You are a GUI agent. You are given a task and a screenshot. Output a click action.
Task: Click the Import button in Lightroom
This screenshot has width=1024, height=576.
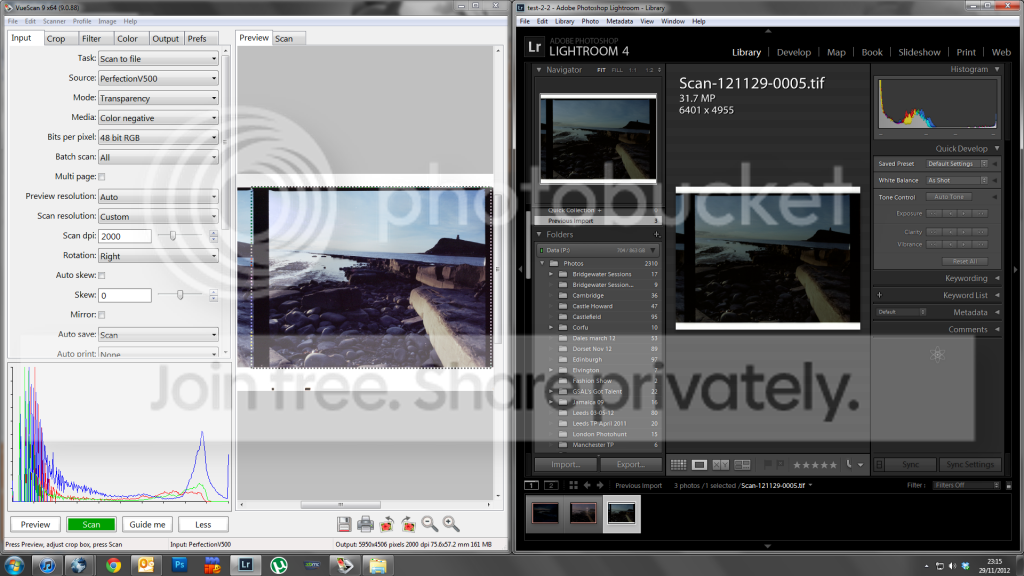(566, 465)
